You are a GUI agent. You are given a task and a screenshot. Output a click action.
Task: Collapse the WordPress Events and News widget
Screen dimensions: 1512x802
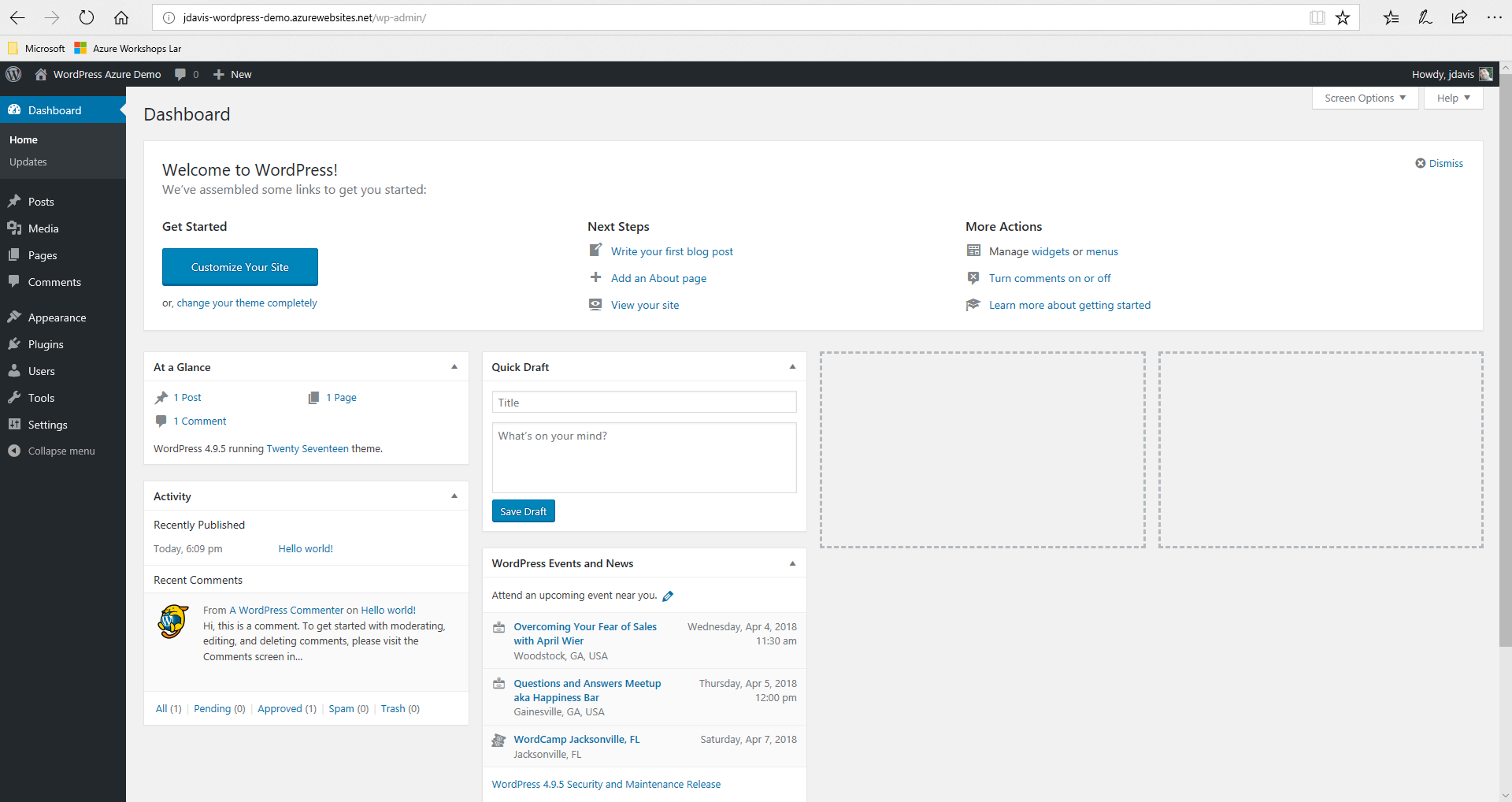tap(792, 563)
